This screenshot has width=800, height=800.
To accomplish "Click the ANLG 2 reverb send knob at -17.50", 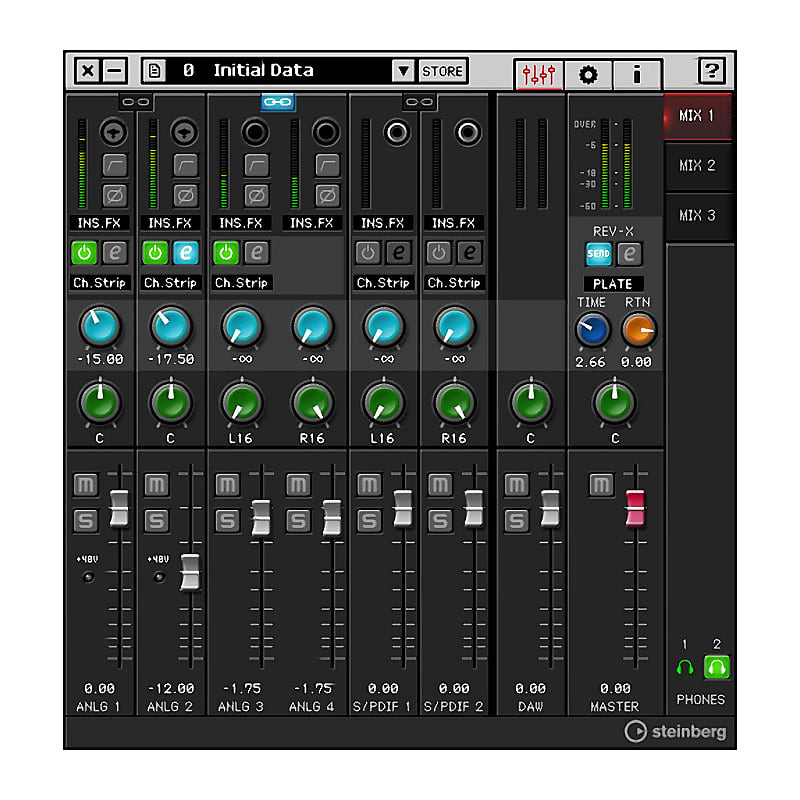I will [171, 327].
